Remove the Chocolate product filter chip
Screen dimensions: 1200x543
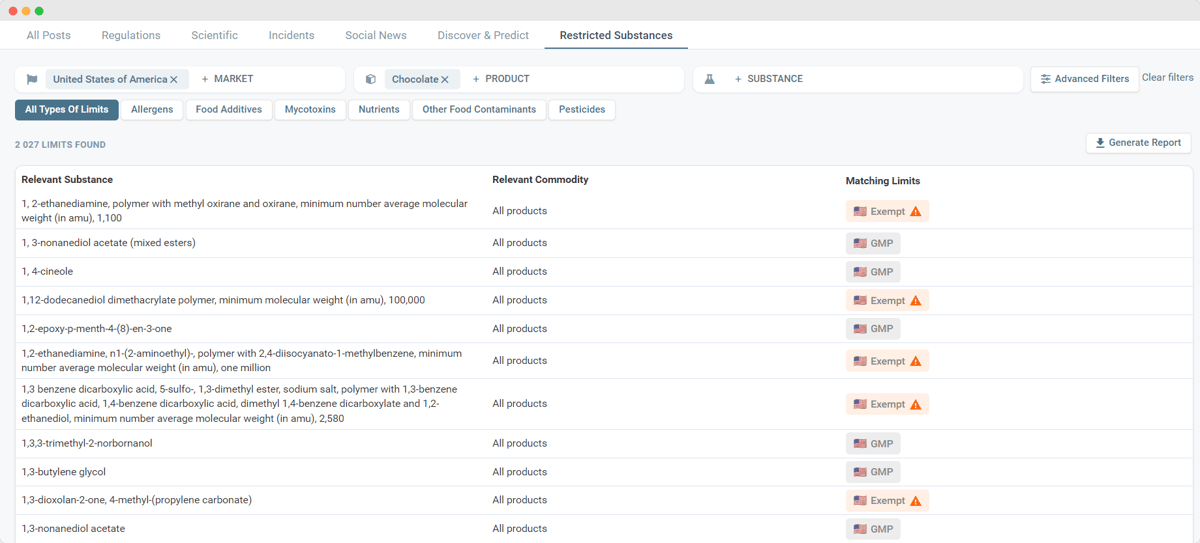coord(445,79)
